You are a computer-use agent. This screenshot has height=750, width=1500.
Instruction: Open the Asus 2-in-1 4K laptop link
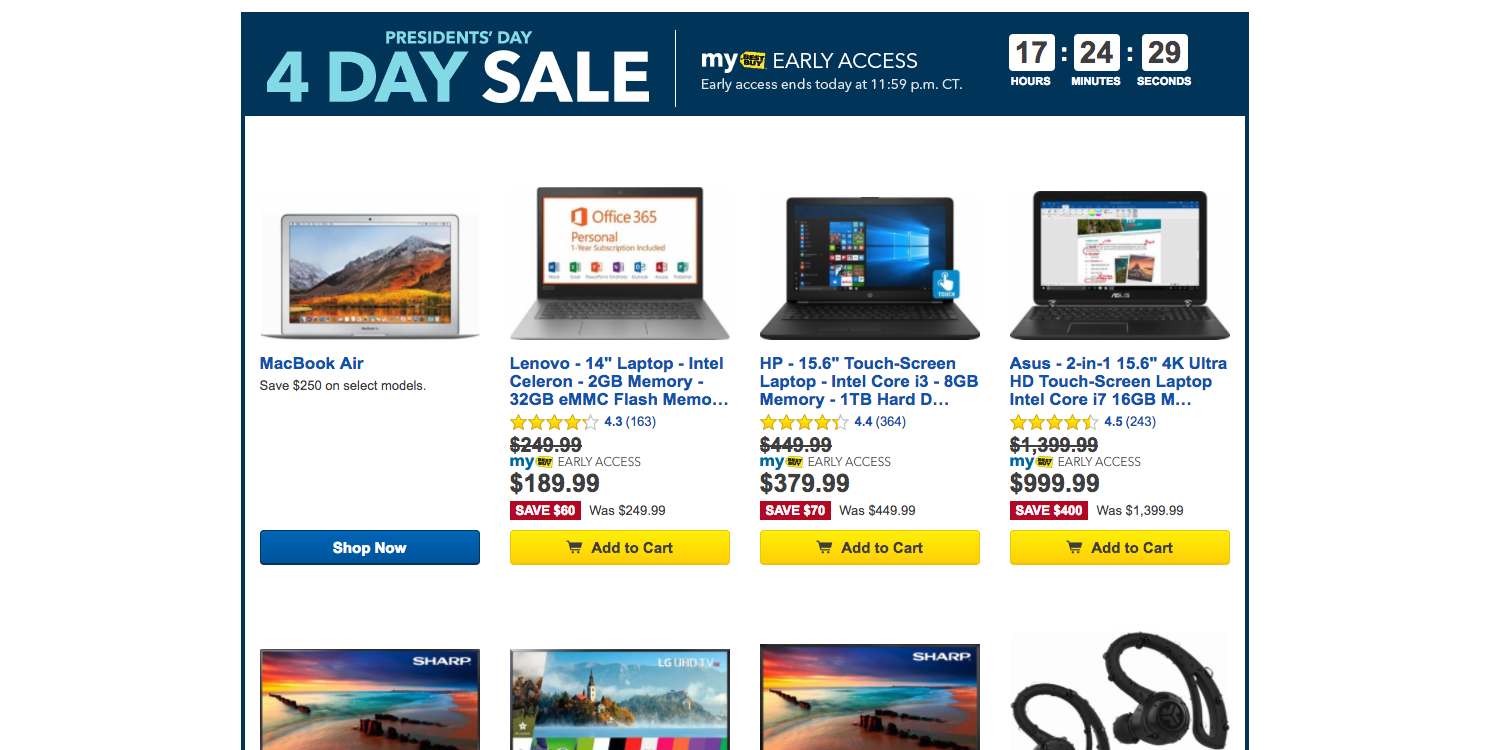pos(1119,381)
